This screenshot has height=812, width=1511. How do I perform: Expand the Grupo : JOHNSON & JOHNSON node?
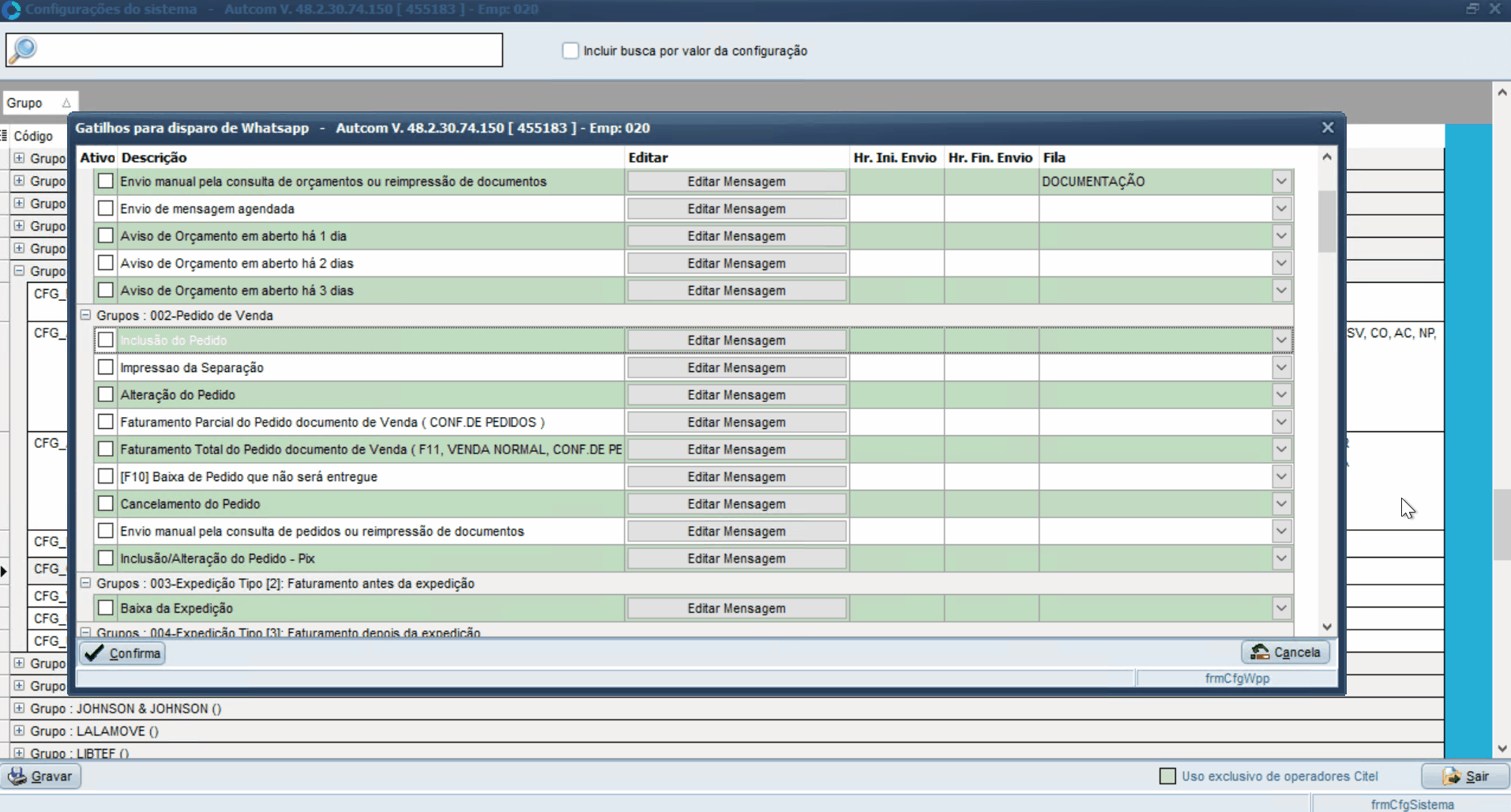pyautogui.click(x=19, y=709)
